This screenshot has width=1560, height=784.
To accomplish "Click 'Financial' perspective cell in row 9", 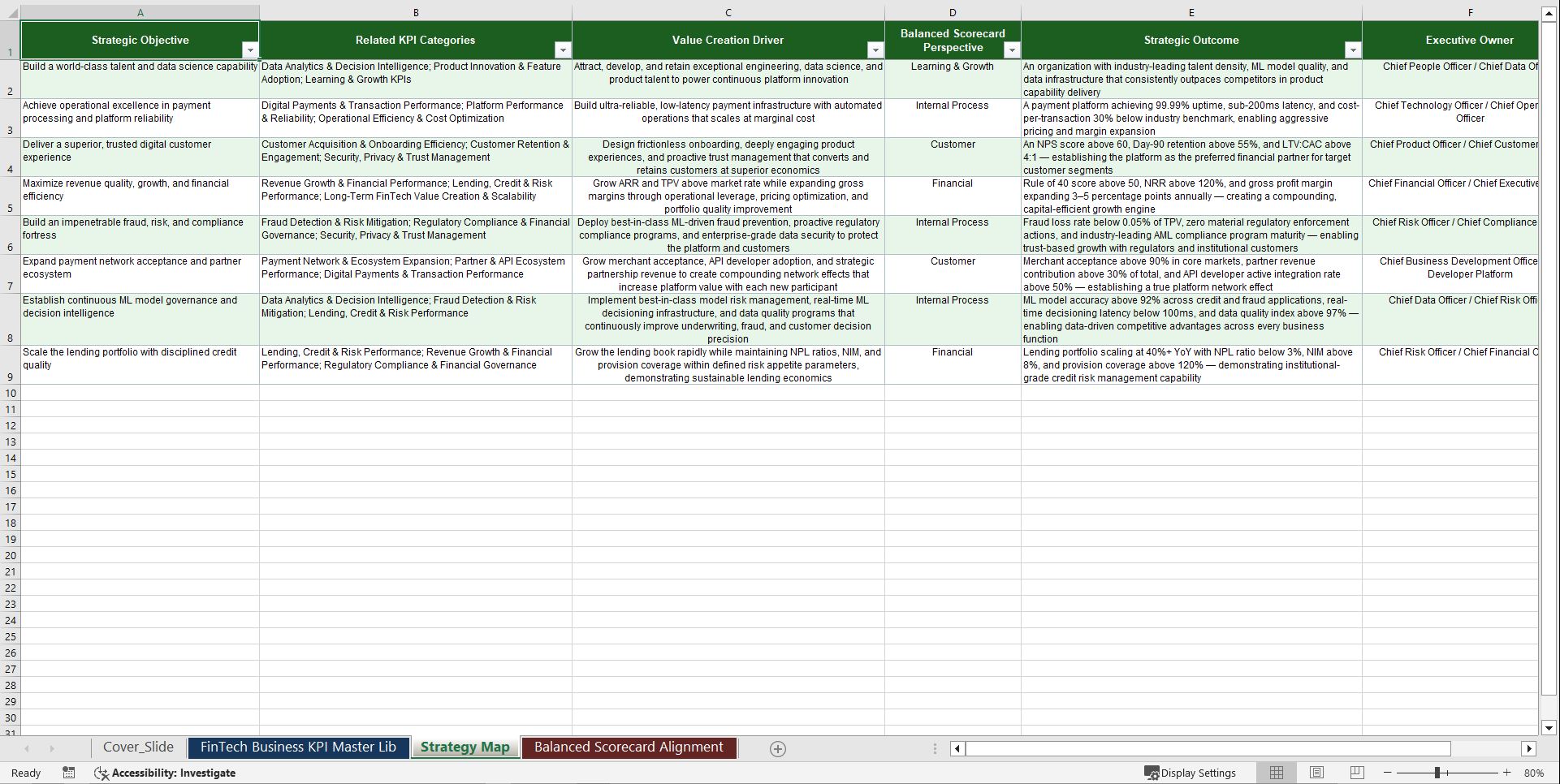I will click(953, 365).
